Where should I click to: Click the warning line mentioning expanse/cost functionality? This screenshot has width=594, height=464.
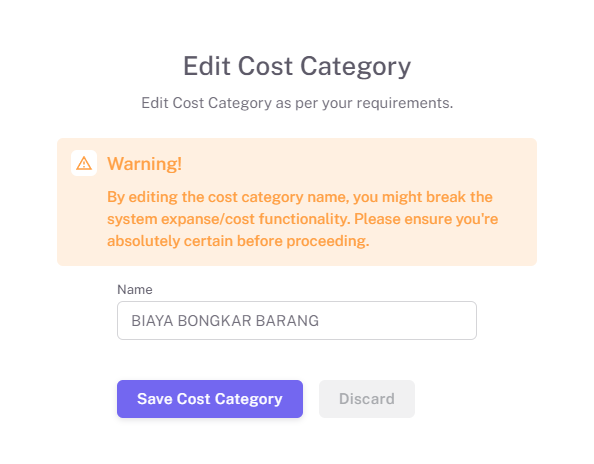click(302, 219)
